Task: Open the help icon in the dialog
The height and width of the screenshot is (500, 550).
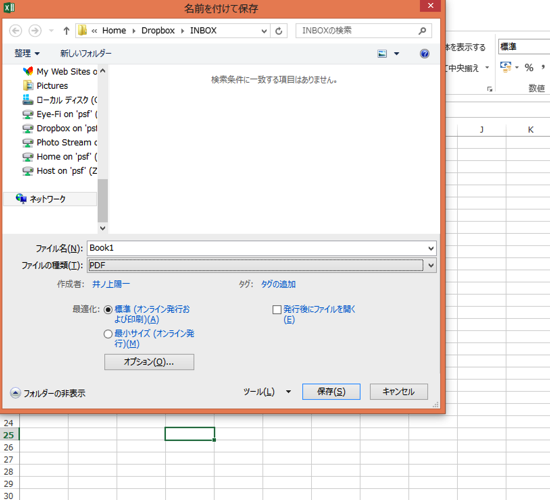Action: (x=424, y=54)
